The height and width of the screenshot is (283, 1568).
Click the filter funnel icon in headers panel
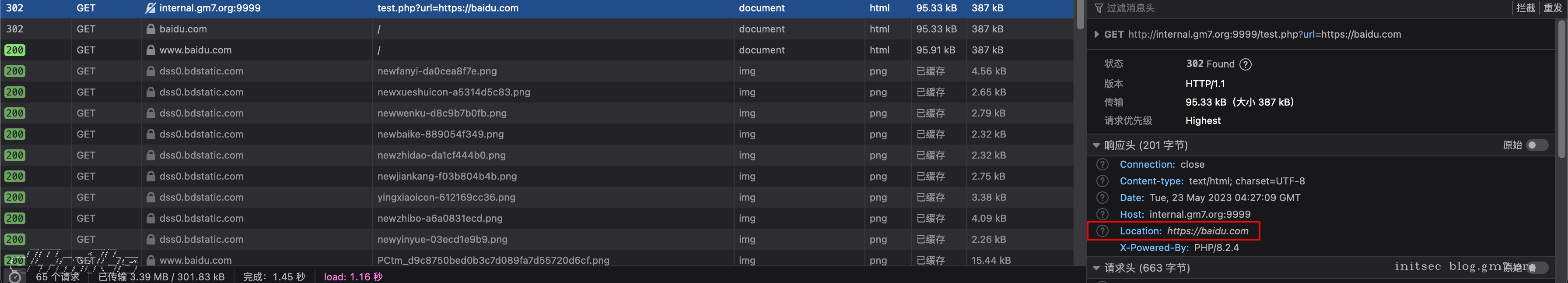pos(1099,8)
